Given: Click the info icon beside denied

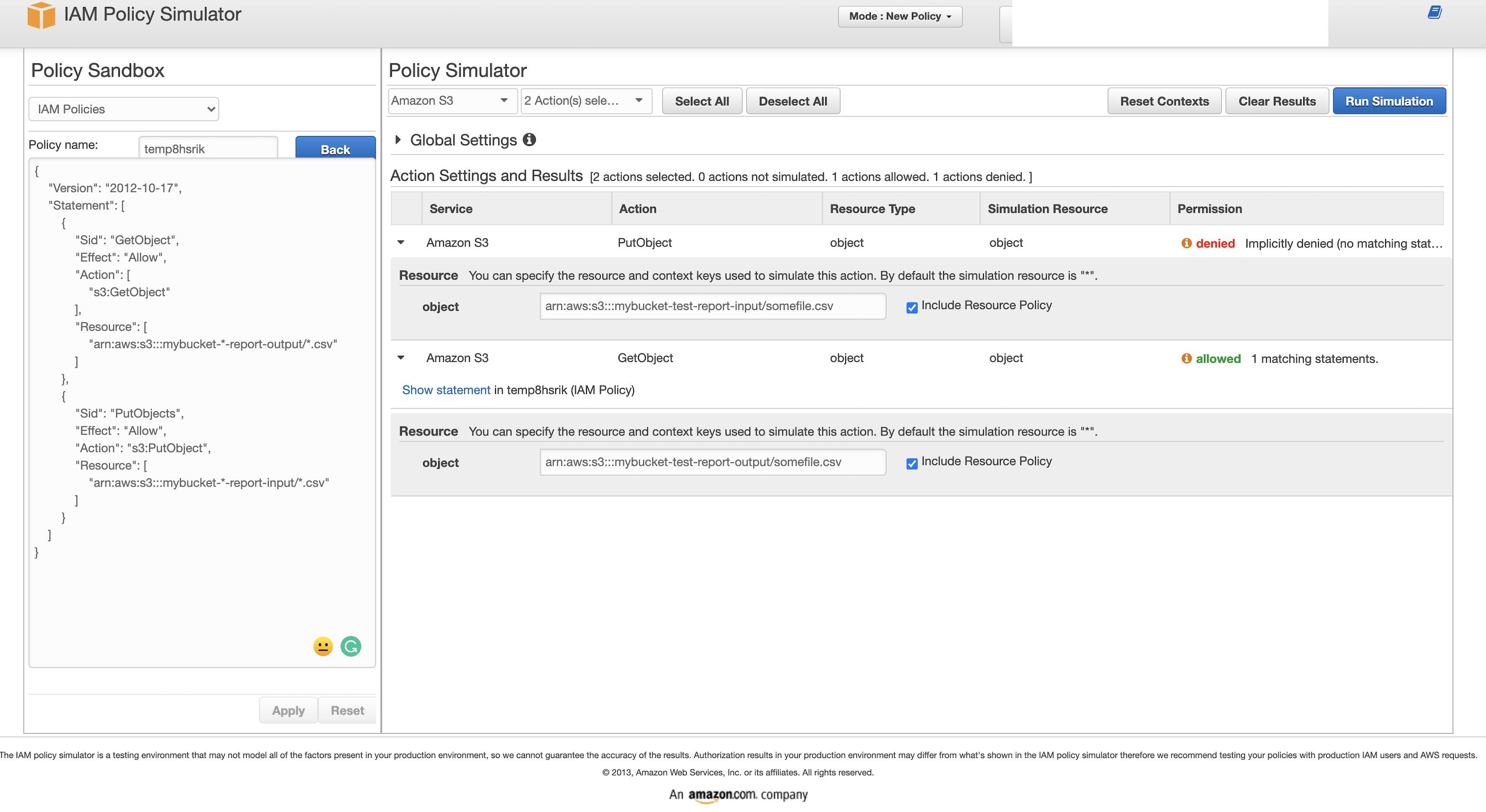Looking at the screenshot, I should pos(1186,243).
